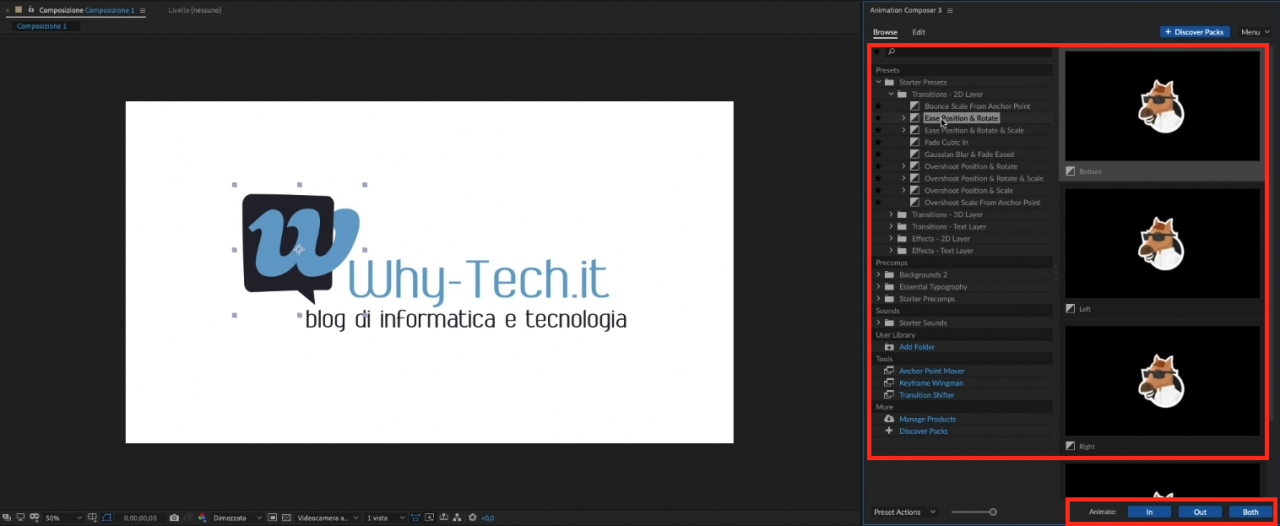Screen dimensions: 1280x526
Task: Set animation to In
Action: tap(1150, 512)
